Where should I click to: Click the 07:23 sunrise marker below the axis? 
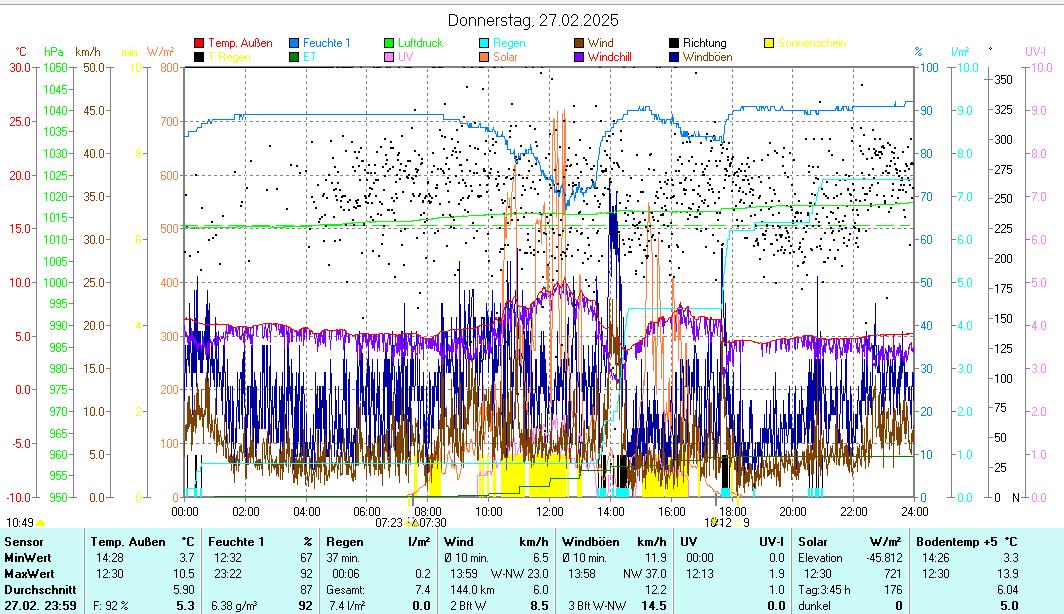[389, 521]
